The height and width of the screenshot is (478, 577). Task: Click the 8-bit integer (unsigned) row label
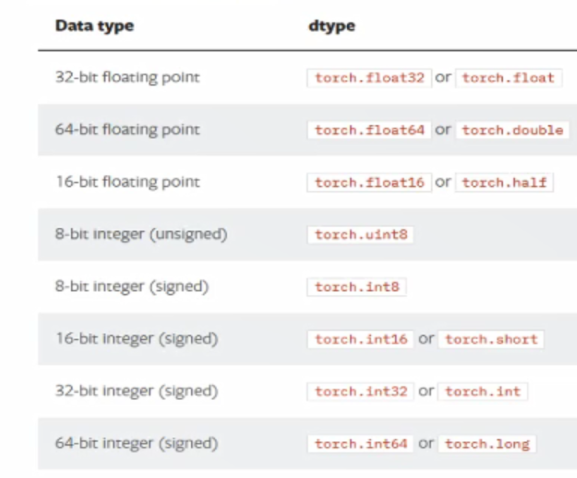tap(141, 234)
